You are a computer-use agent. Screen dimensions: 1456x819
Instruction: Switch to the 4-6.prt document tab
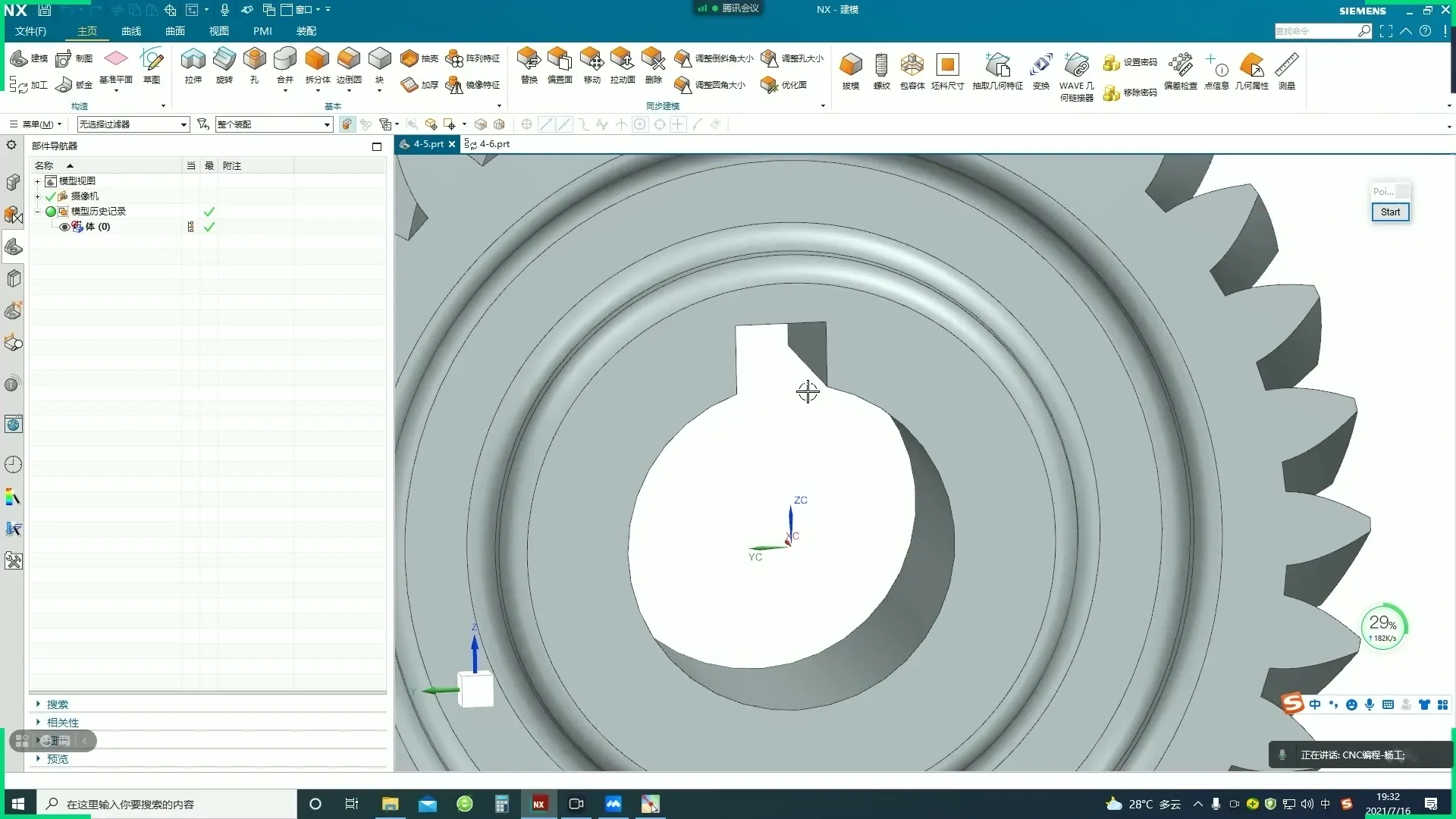493,144
